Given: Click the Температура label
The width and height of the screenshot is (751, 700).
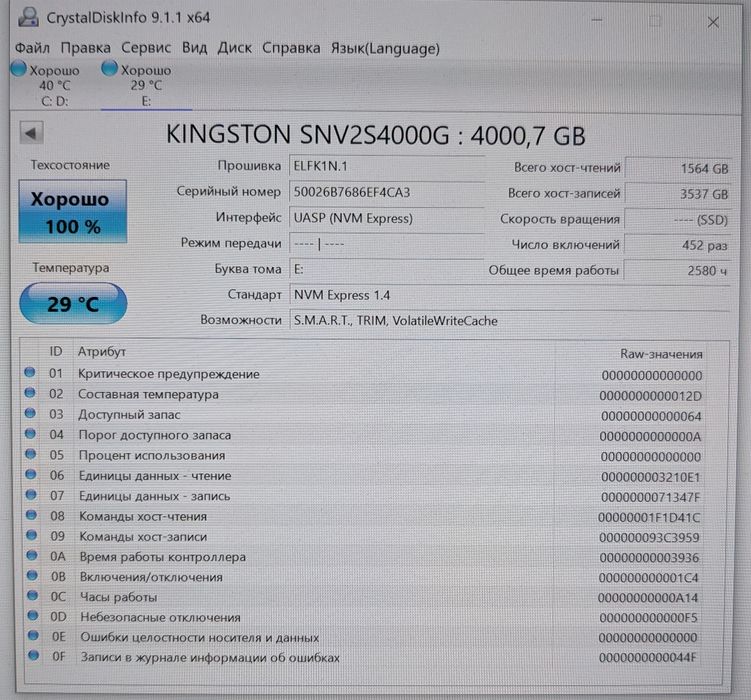Looking at the screenshot, I should [x=71, y=268].
